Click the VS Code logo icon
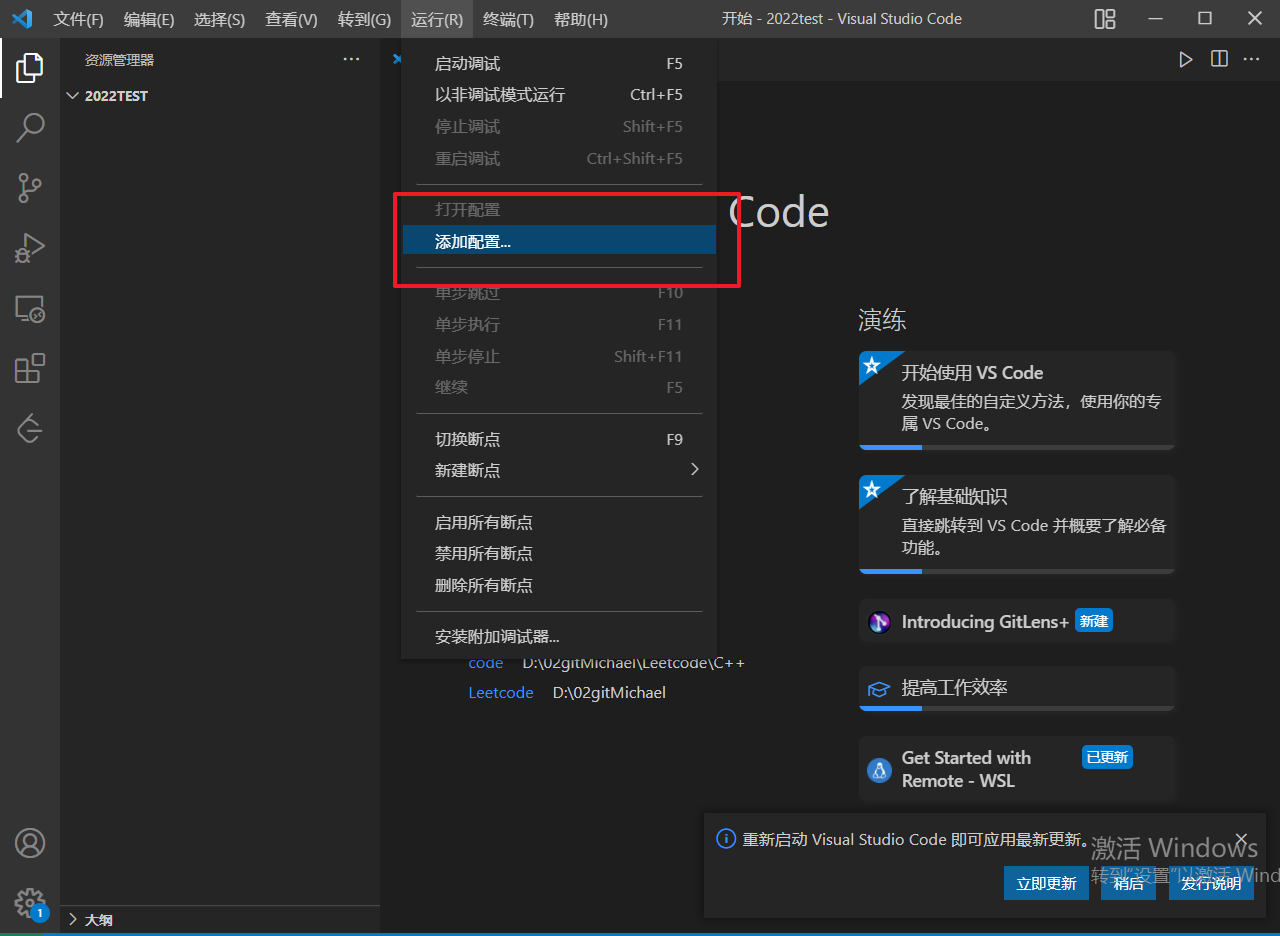1280x936 pixels. [x=21, y=19]
